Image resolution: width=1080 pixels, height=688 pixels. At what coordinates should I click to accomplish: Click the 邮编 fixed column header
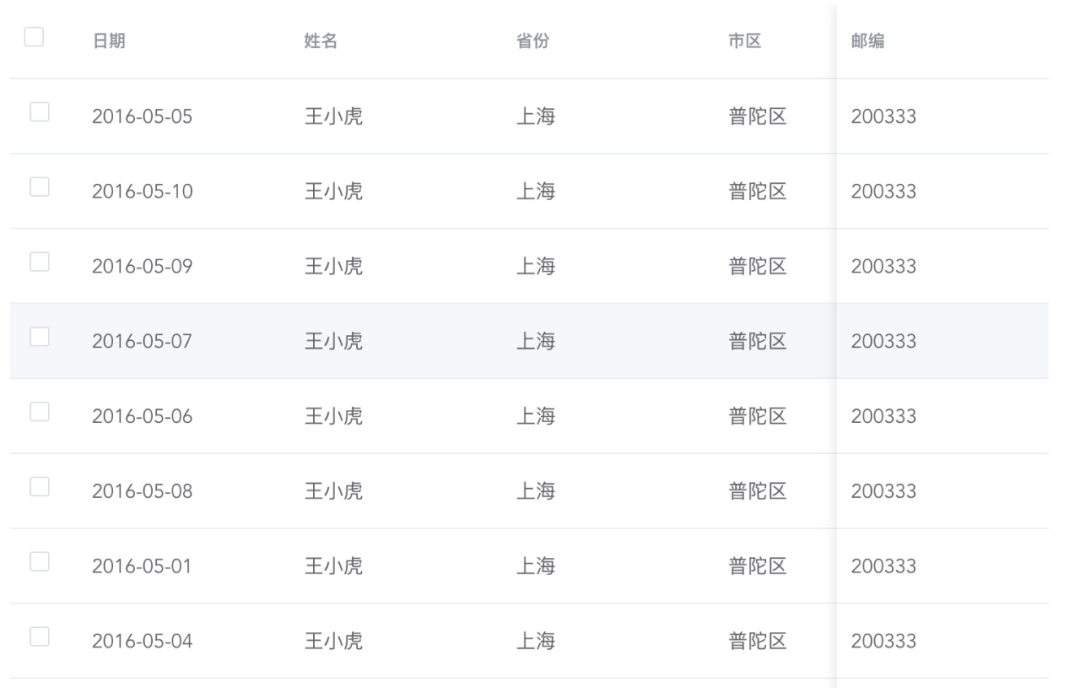pyautogui.click(x=867, y=41)
